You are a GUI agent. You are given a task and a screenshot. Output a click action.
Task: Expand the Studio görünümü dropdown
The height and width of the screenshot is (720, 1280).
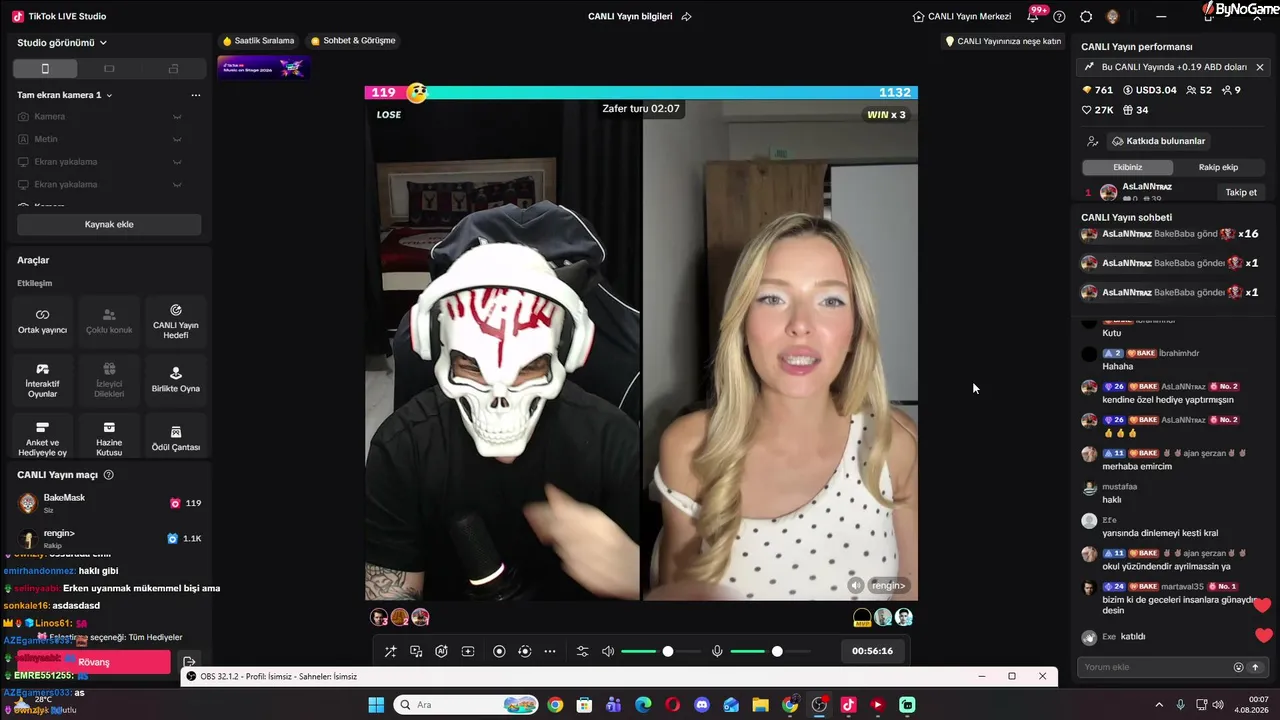(x=62, y=43)
